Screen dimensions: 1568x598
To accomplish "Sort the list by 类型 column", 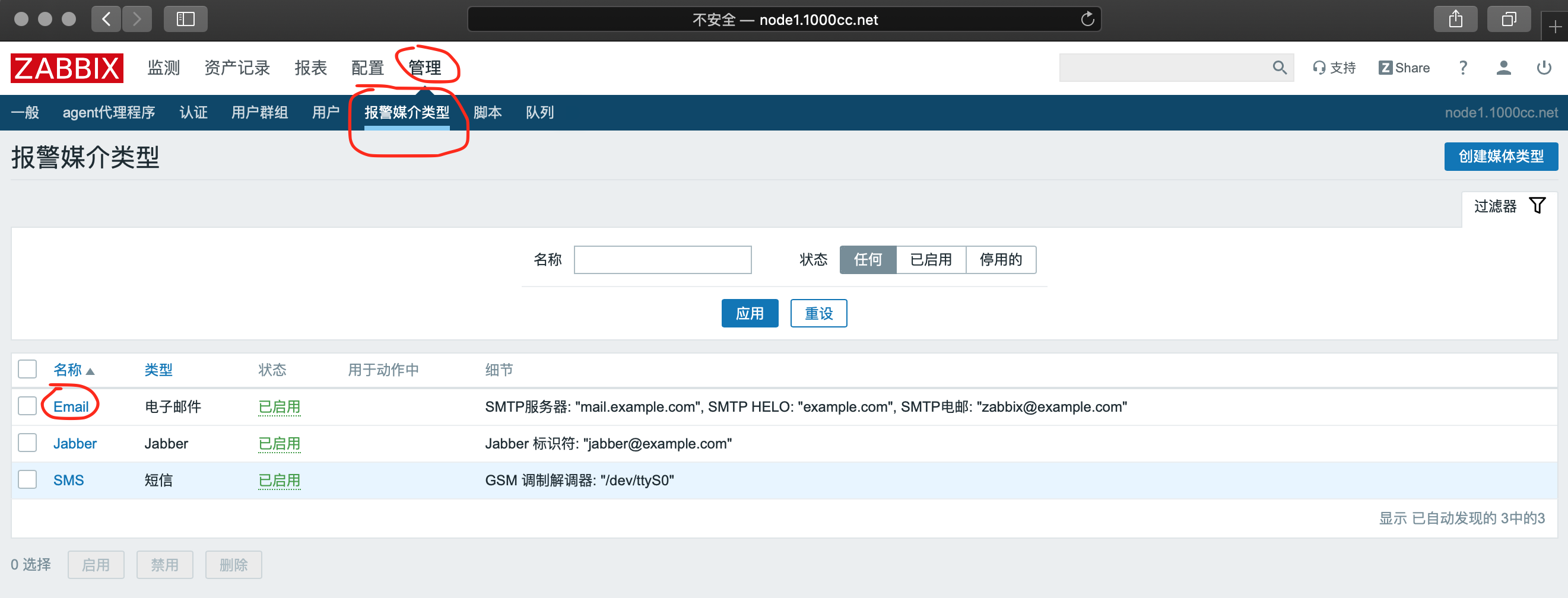I will tap(158, 370).
